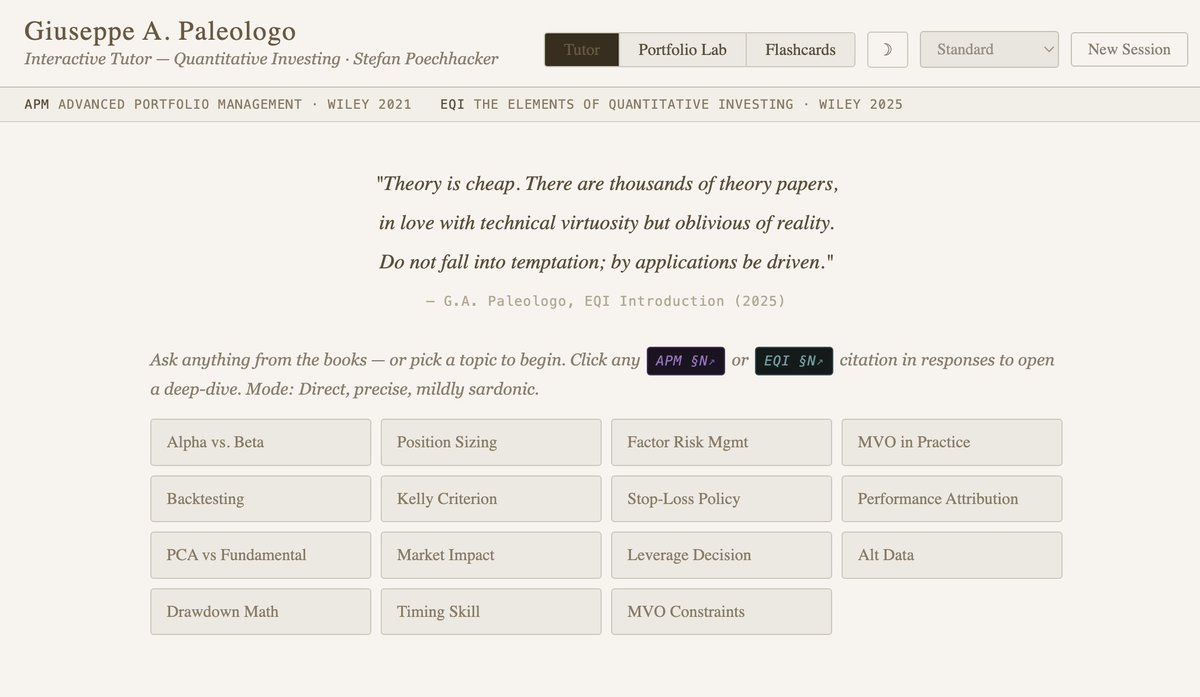This screenshot has height=697, width=1200.
Task: Start a New Session
Action: click(1129, 50)
